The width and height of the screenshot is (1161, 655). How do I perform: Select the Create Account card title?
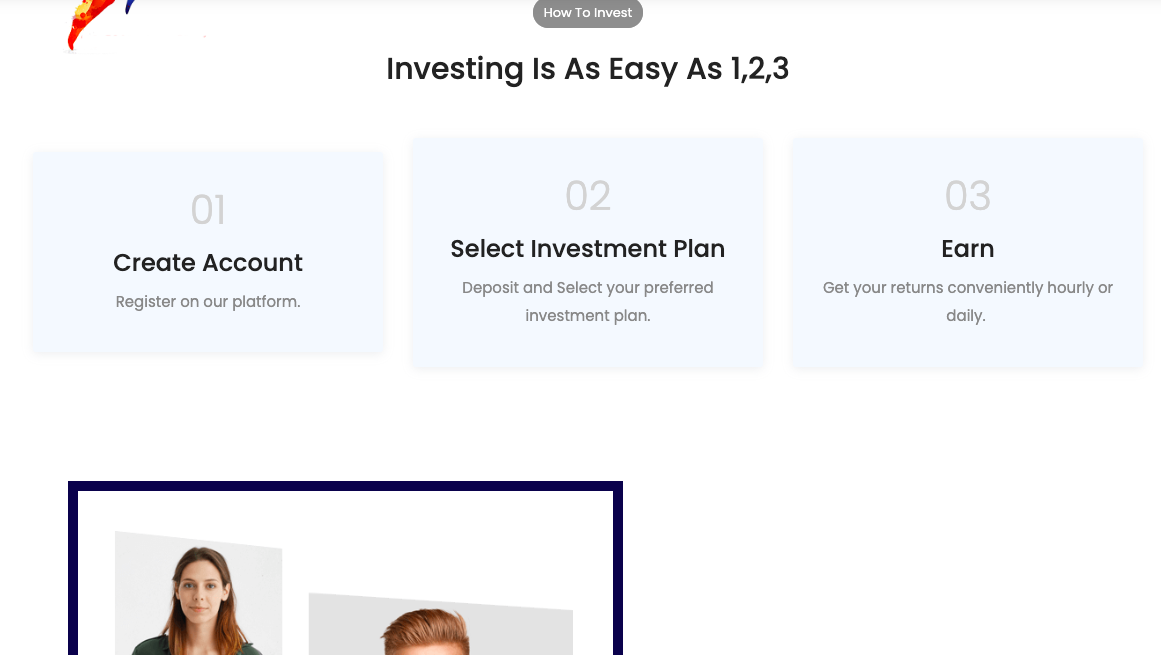208,263
